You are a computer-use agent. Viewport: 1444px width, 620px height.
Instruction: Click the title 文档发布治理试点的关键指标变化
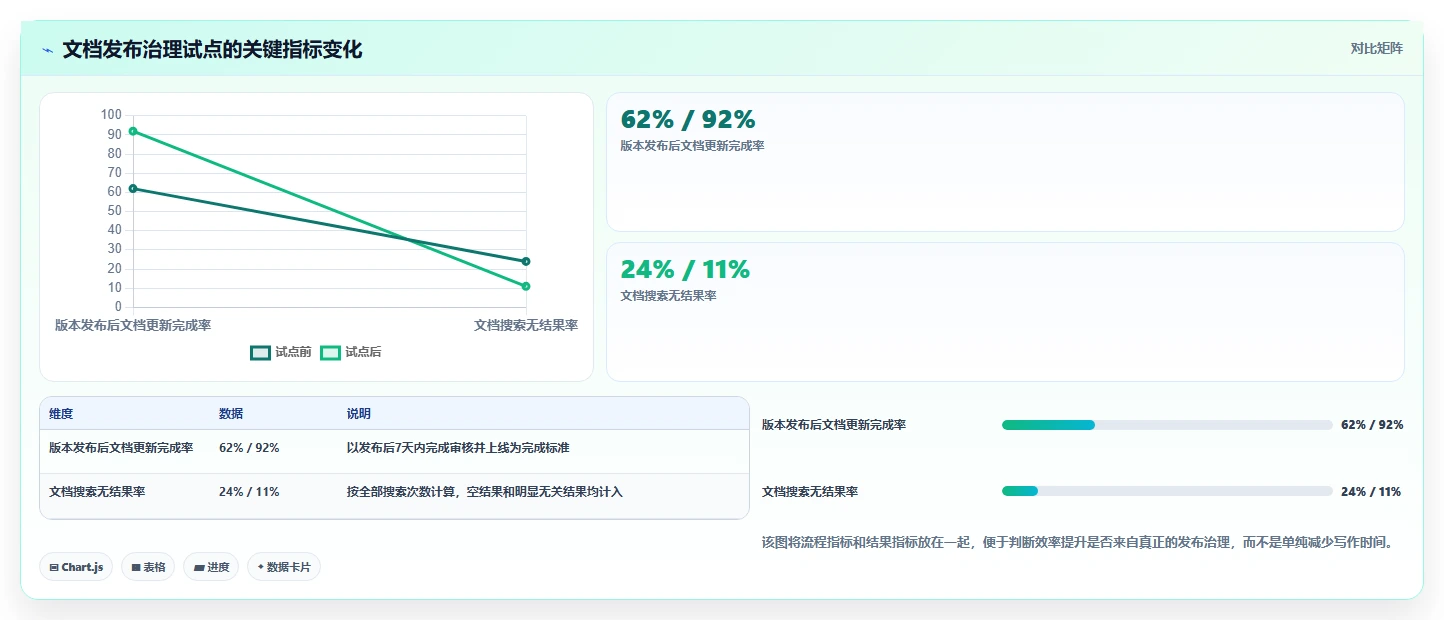pyautogui.click(x=212, y=50)
